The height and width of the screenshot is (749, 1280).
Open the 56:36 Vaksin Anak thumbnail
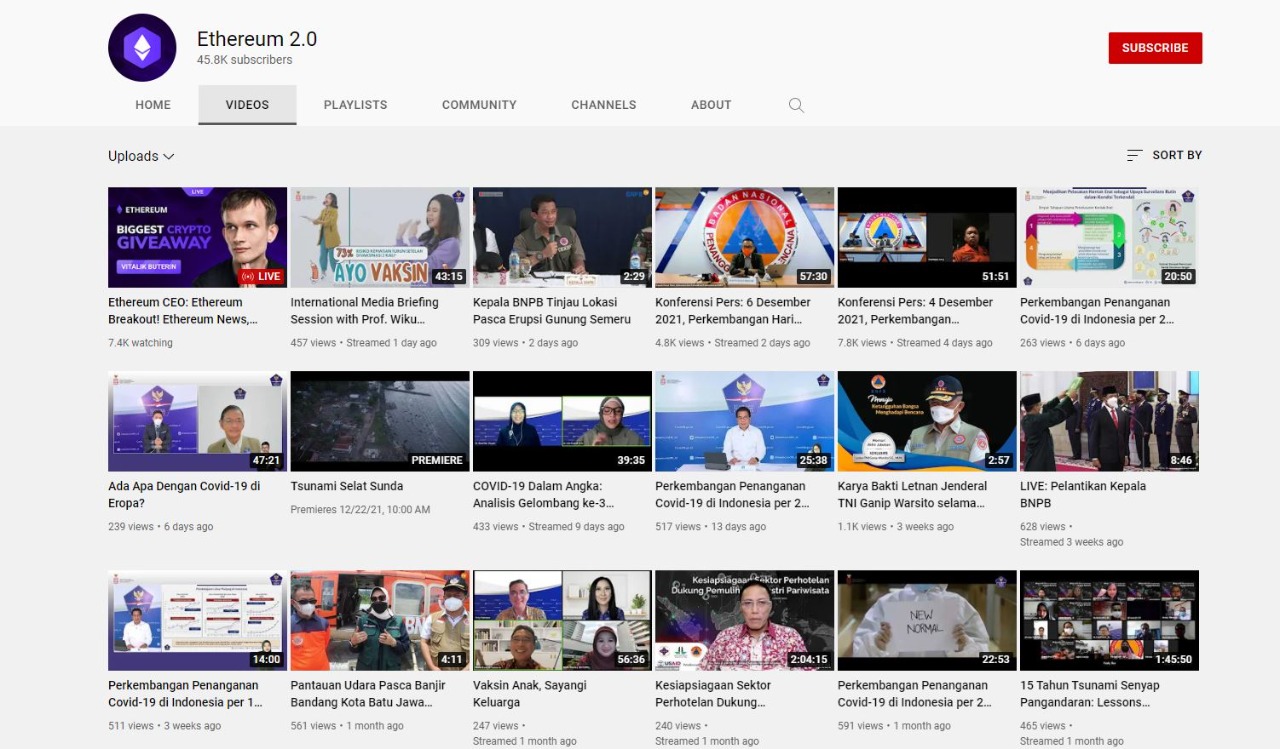(562, 620)
